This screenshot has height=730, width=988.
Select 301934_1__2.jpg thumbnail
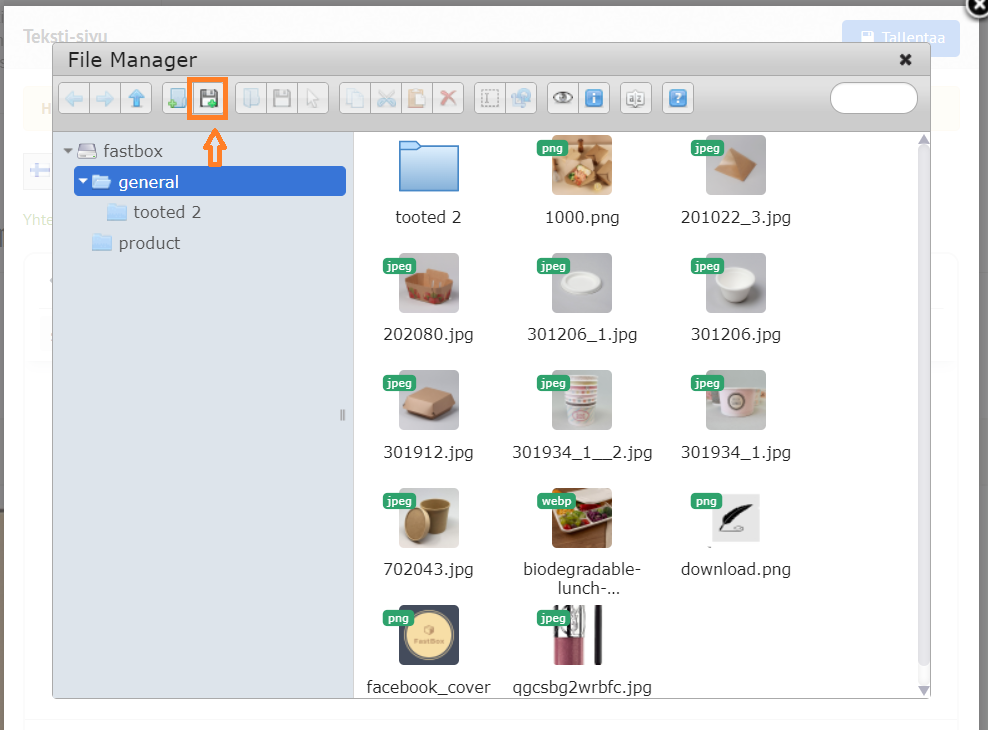582,400
